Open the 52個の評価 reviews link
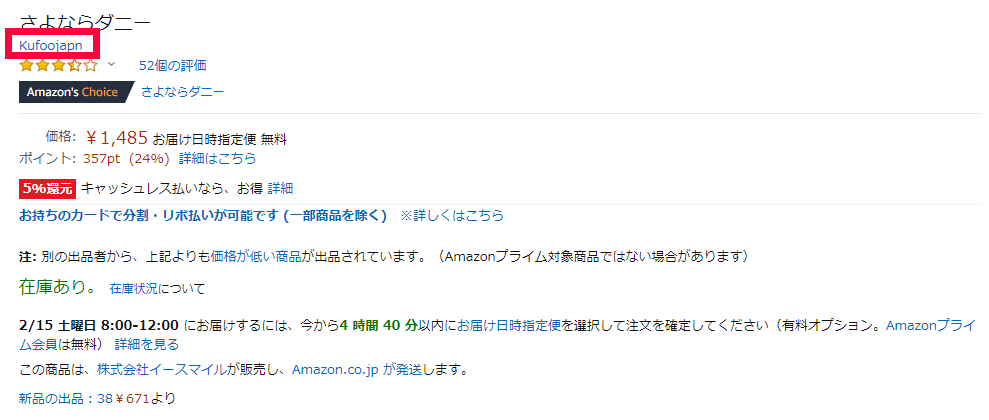989x420 pixels. pos(173,66)
